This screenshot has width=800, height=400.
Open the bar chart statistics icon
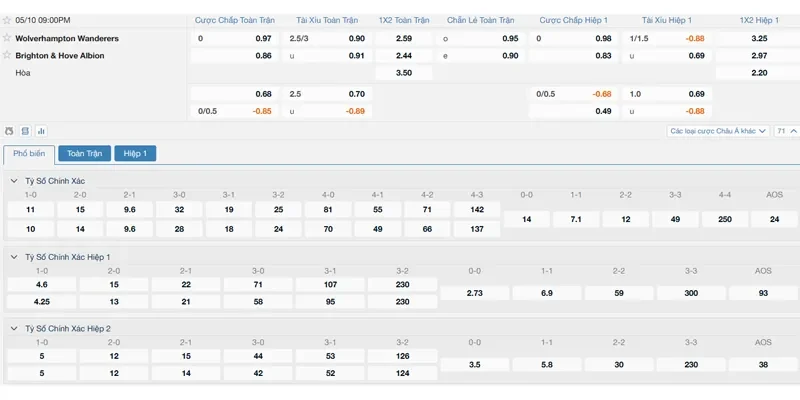[x=41, y=131]
